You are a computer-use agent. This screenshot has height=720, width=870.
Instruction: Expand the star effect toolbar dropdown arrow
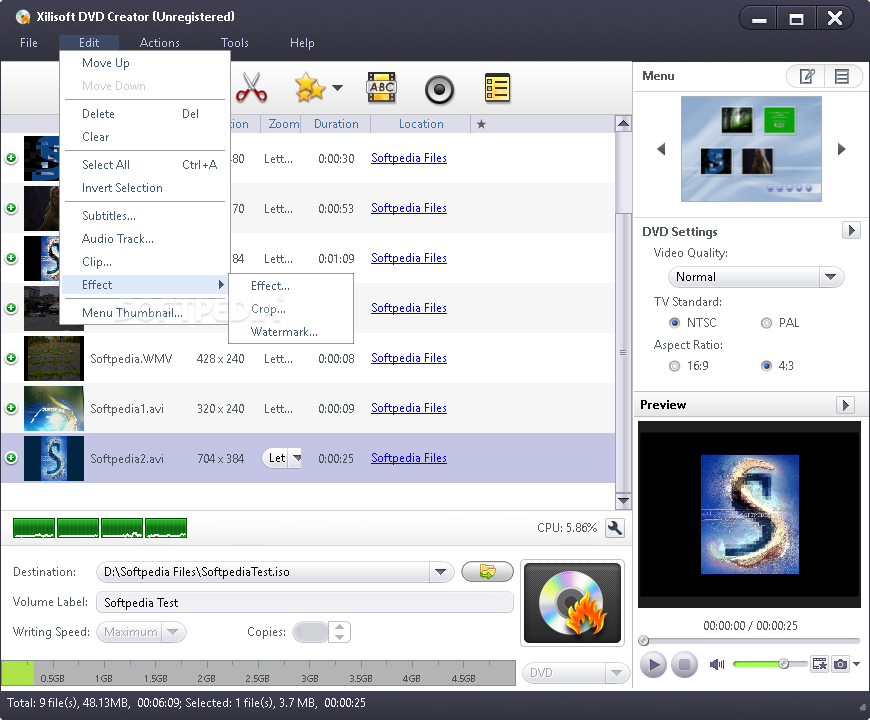point(337,88)
